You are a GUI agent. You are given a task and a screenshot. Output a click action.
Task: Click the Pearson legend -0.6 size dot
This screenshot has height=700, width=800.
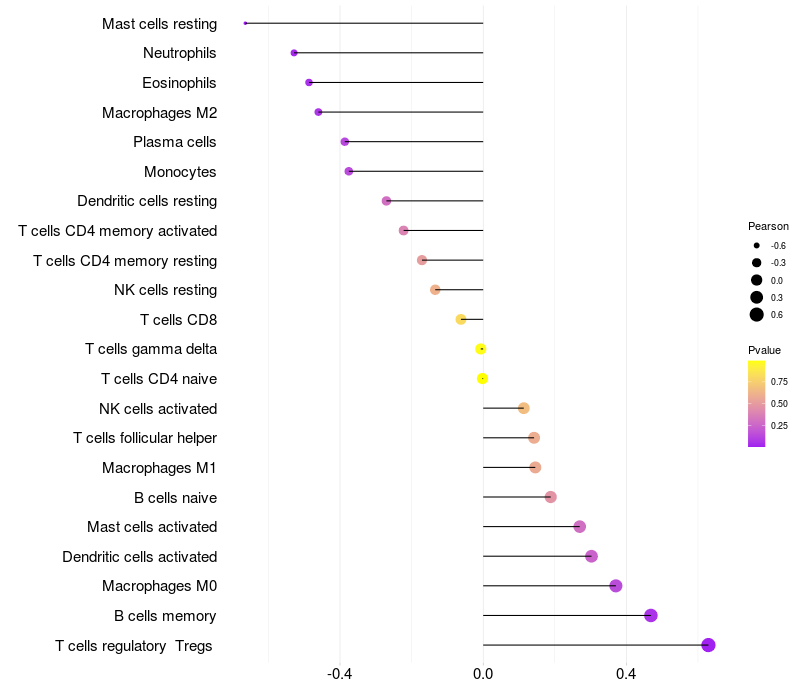click(757, 245)
